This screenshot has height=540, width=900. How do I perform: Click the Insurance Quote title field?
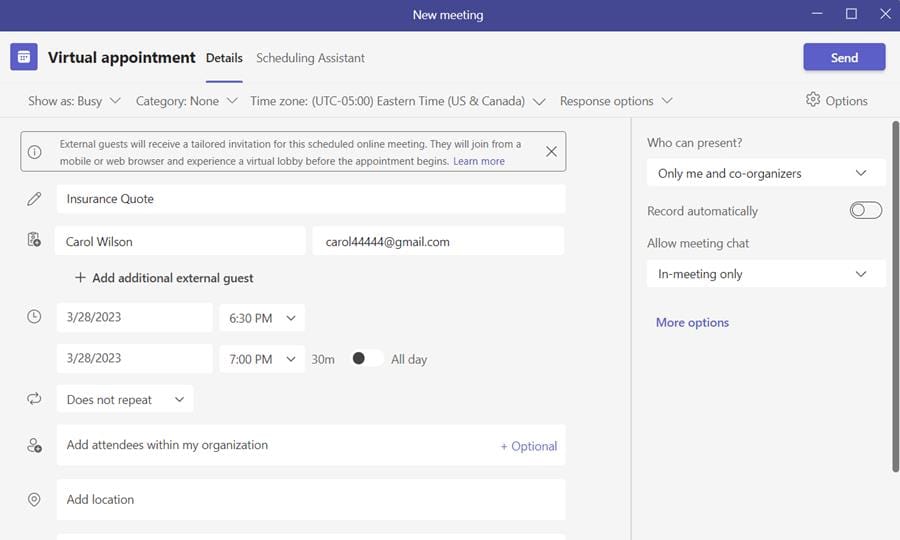[311, 199]
